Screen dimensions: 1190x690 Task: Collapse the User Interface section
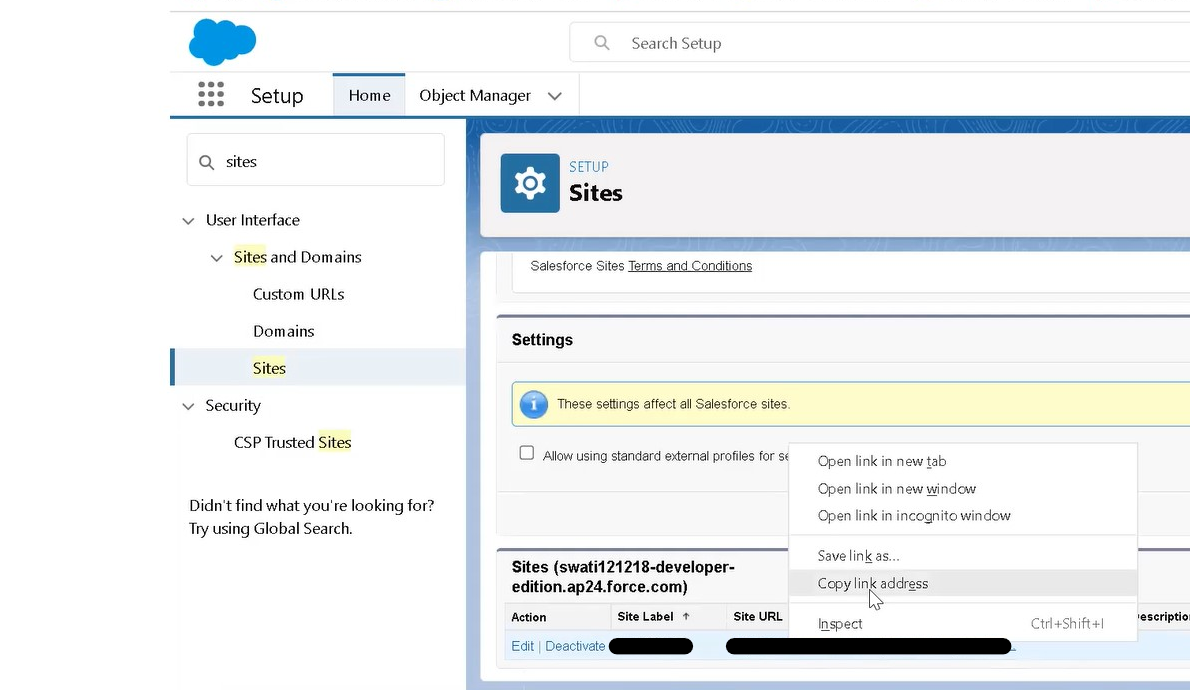coord(188,221)
